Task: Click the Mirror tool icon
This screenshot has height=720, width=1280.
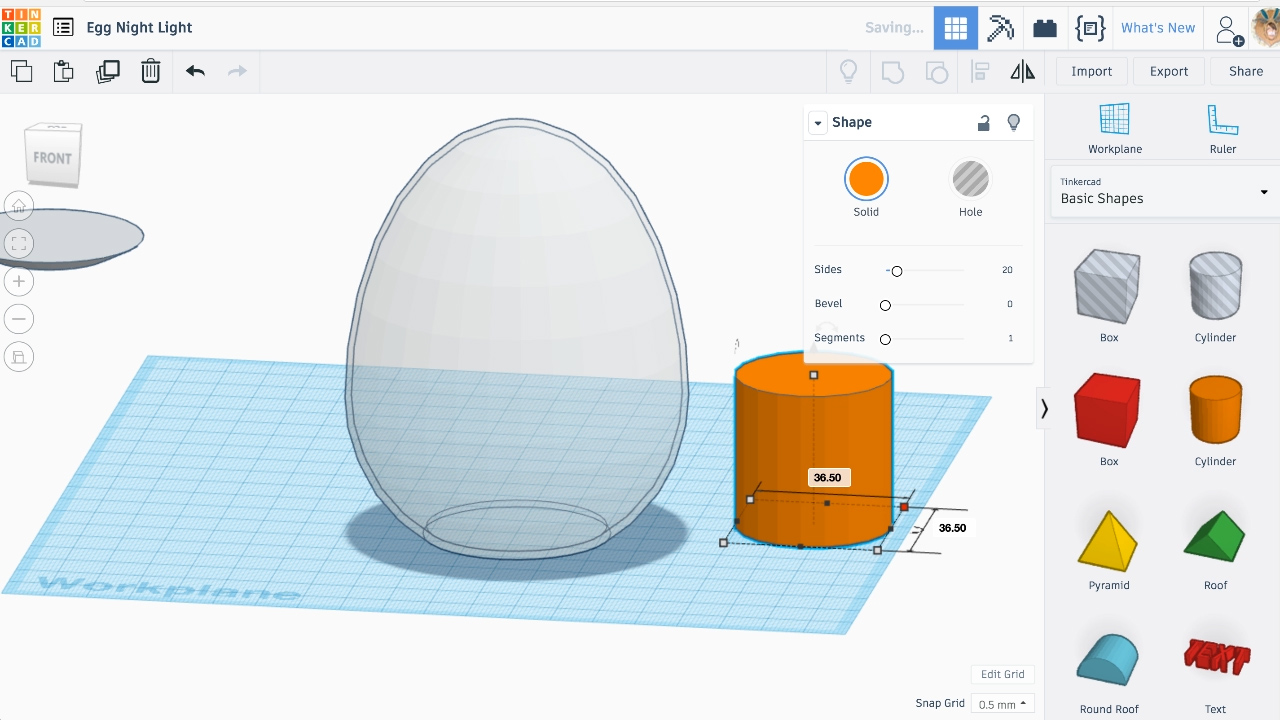Action: coord(1022,71)
